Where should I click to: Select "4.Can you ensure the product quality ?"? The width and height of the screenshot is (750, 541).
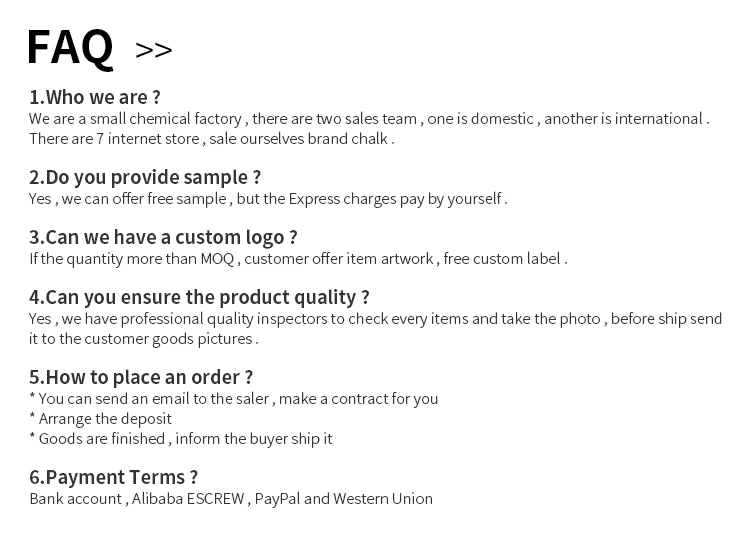199,297
